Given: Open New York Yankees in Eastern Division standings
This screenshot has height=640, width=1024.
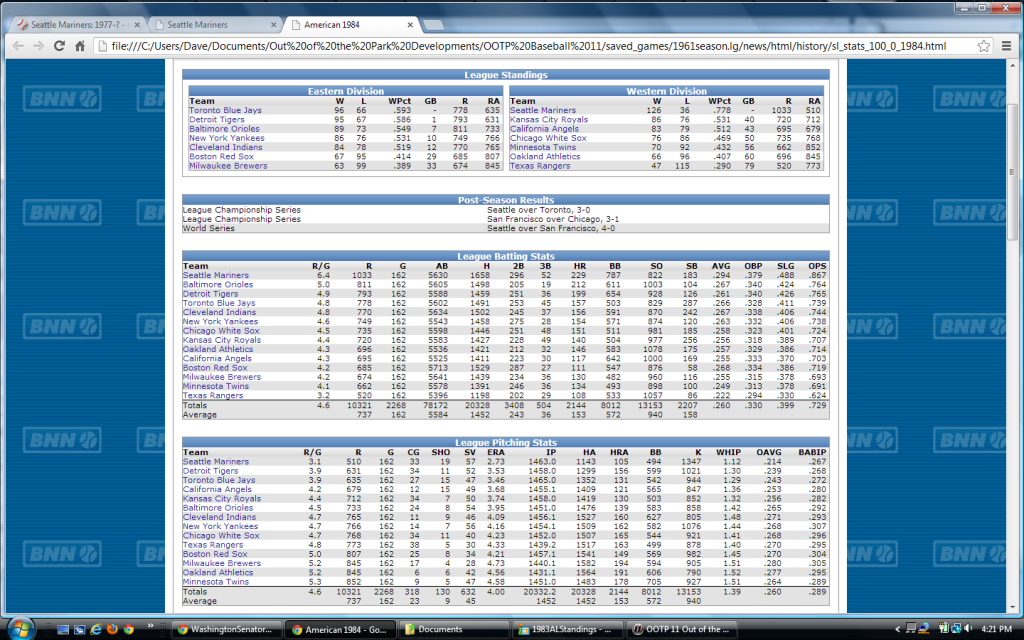Looking at the screenshot, I should point(227,138).
